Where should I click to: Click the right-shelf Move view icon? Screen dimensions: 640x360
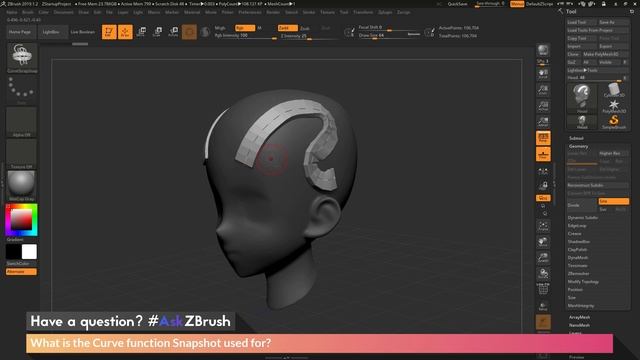pyautogui.click(x=543, y=242)
